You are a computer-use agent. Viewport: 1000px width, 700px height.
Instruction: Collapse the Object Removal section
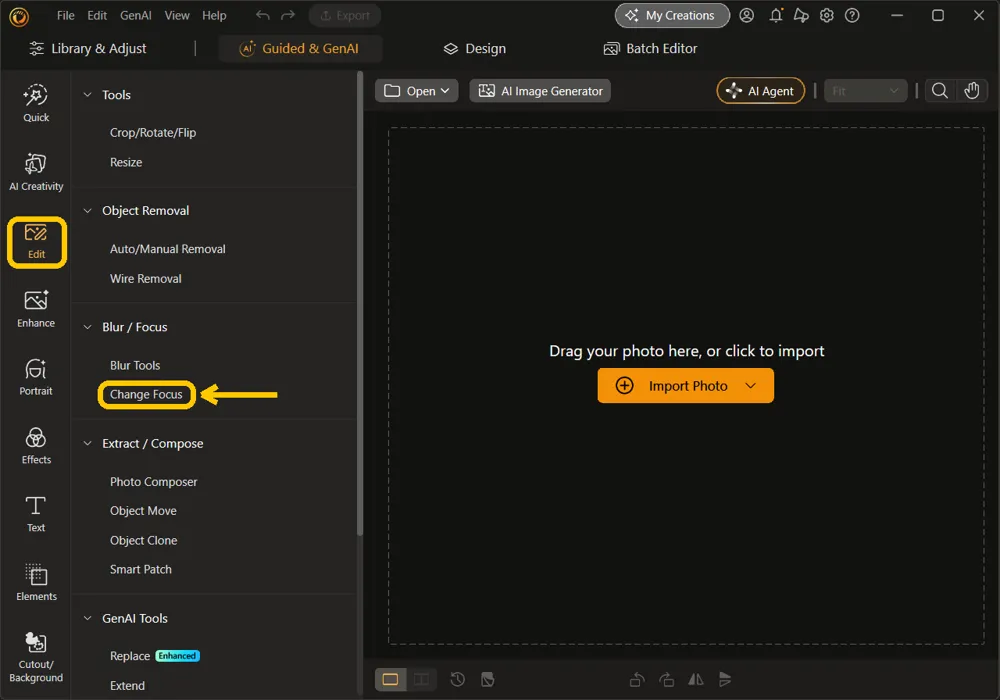coord(87,210)
